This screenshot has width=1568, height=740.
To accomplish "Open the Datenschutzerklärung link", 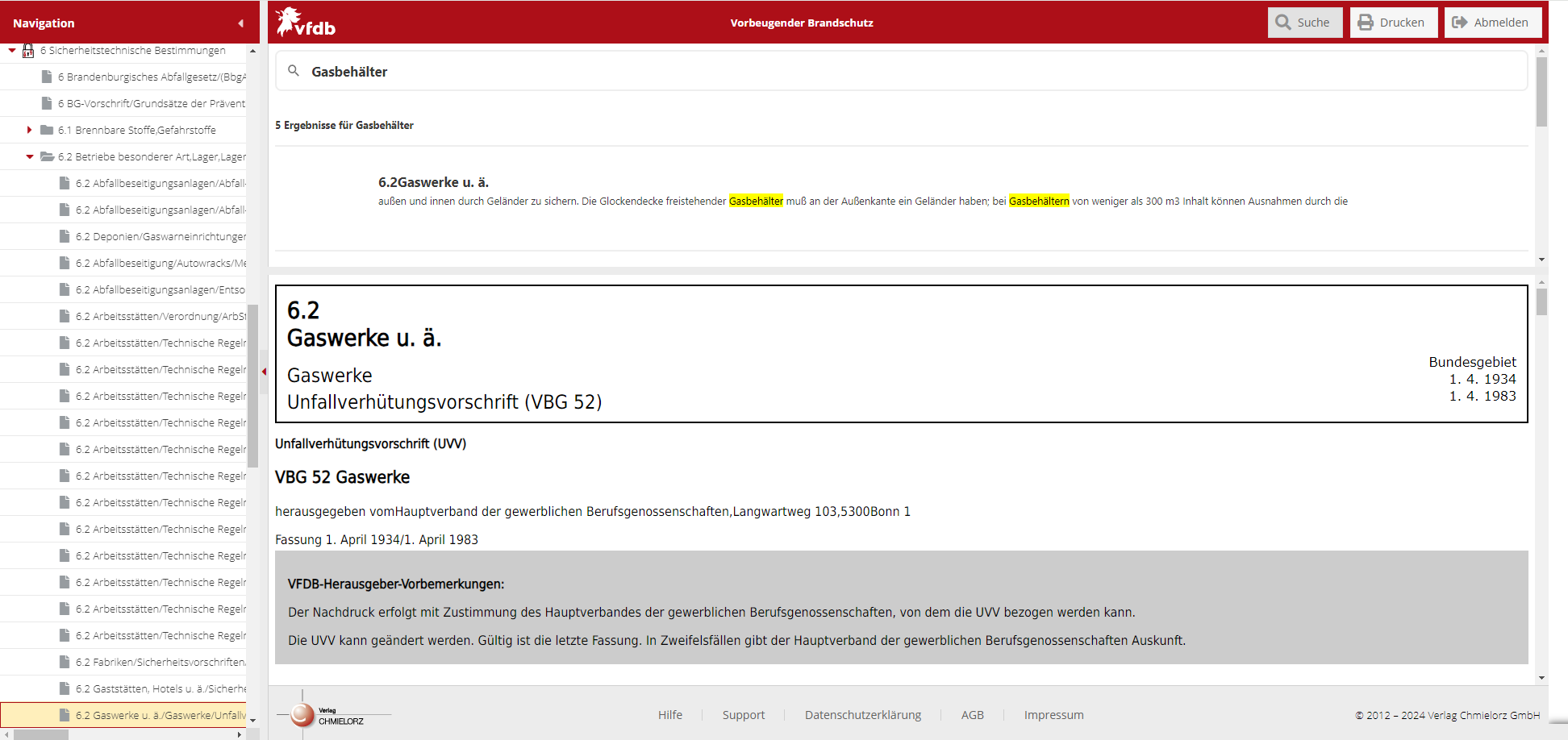I will coord(863,714).
